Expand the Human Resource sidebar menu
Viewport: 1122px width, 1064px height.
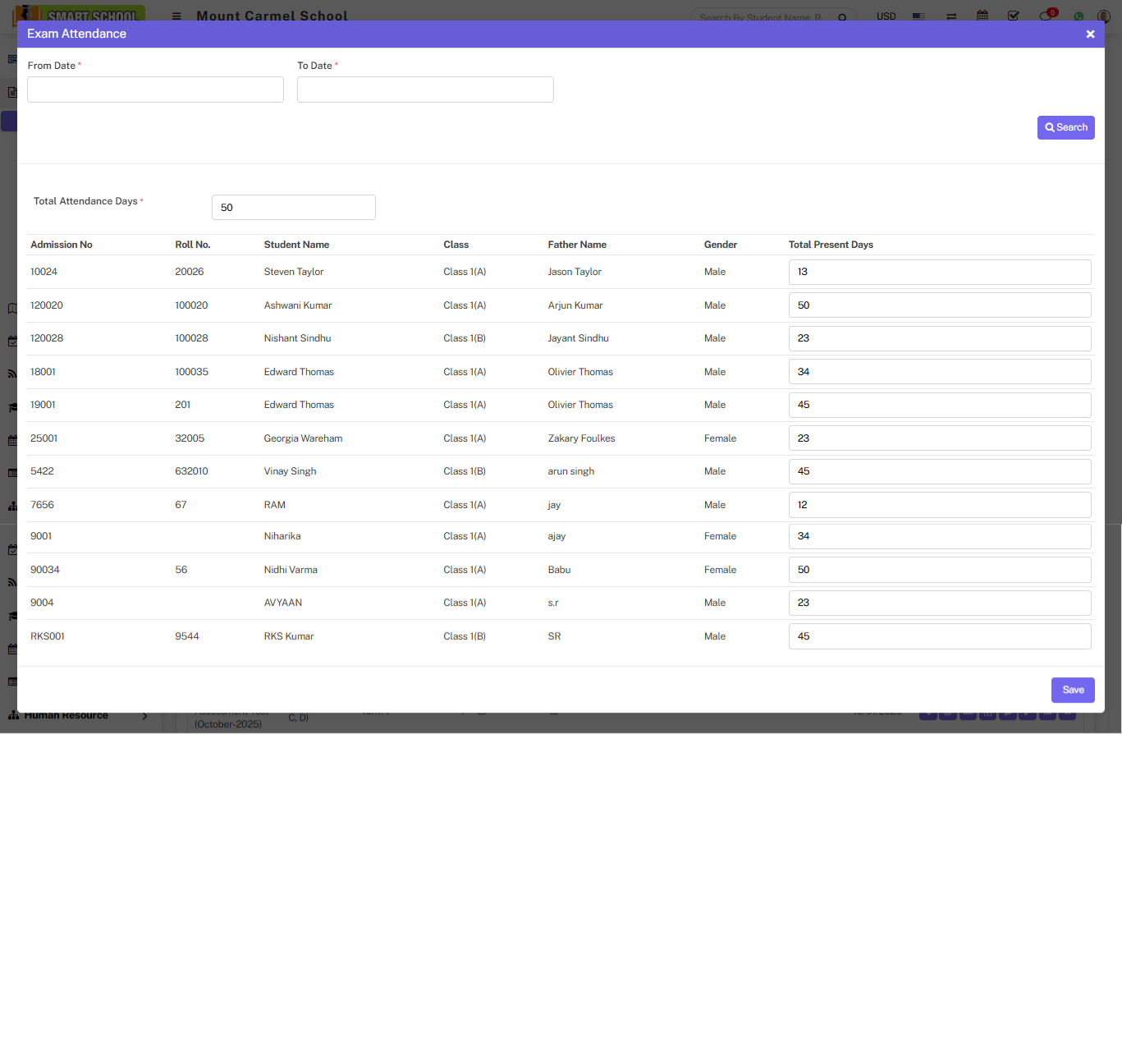(x=78, y=716)
